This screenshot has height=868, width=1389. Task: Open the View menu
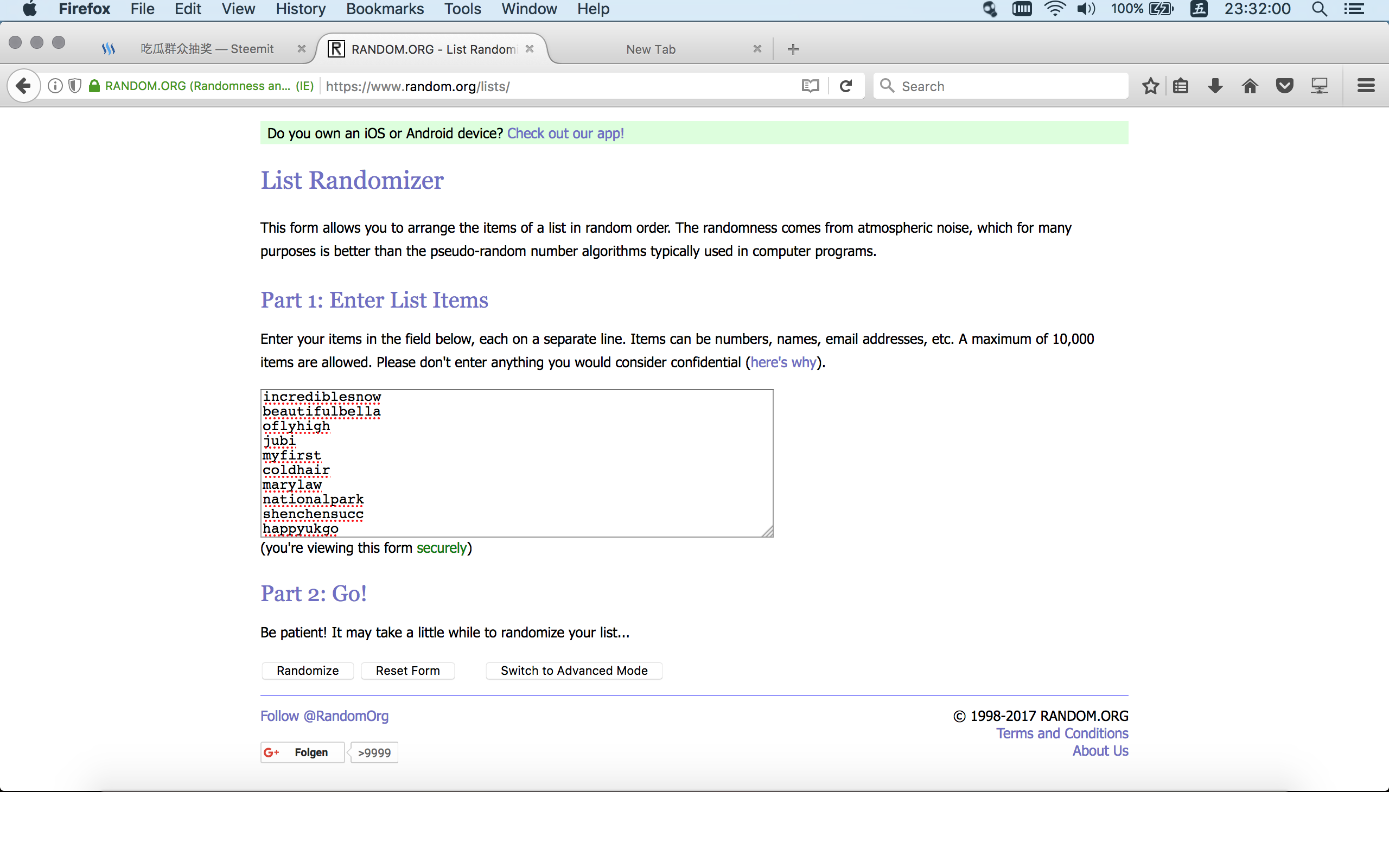pyautogui.click(x=238, y=9)
